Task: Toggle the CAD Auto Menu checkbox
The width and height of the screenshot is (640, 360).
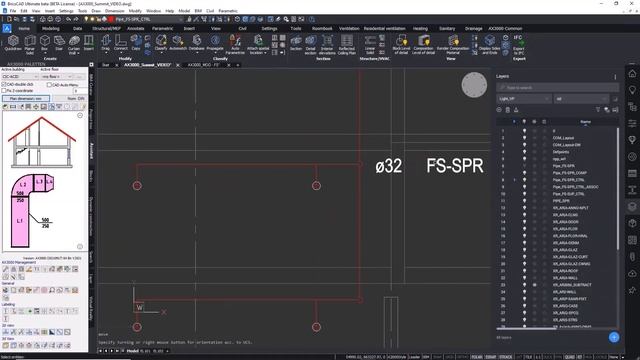Action: (49, 85)
